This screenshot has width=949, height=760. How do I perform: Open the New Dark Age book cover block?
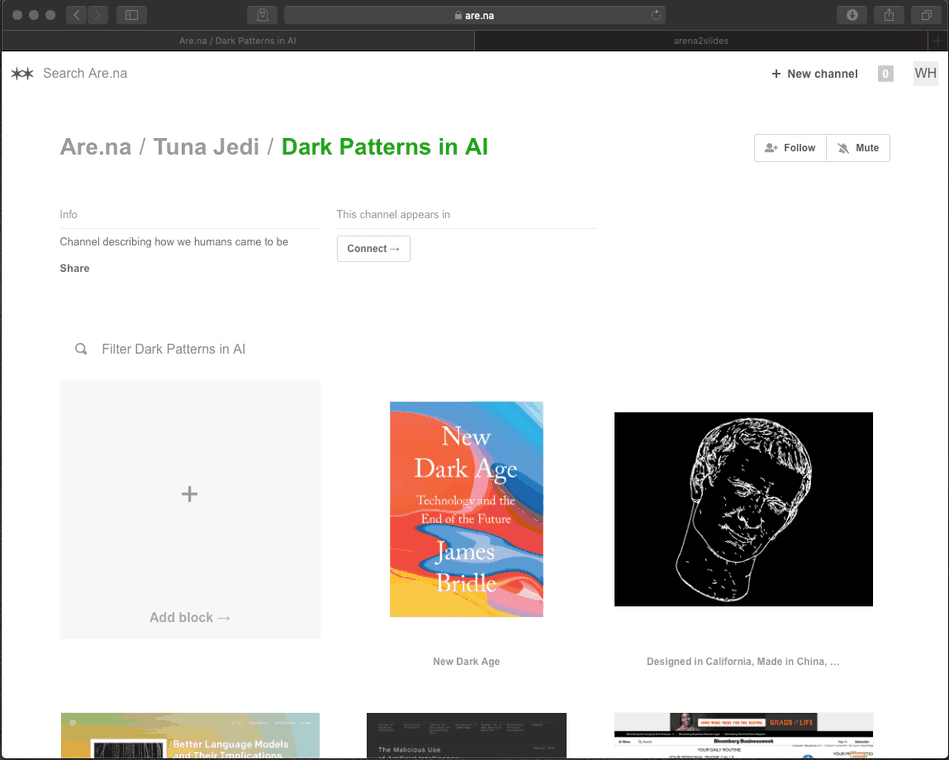[467, 509]
